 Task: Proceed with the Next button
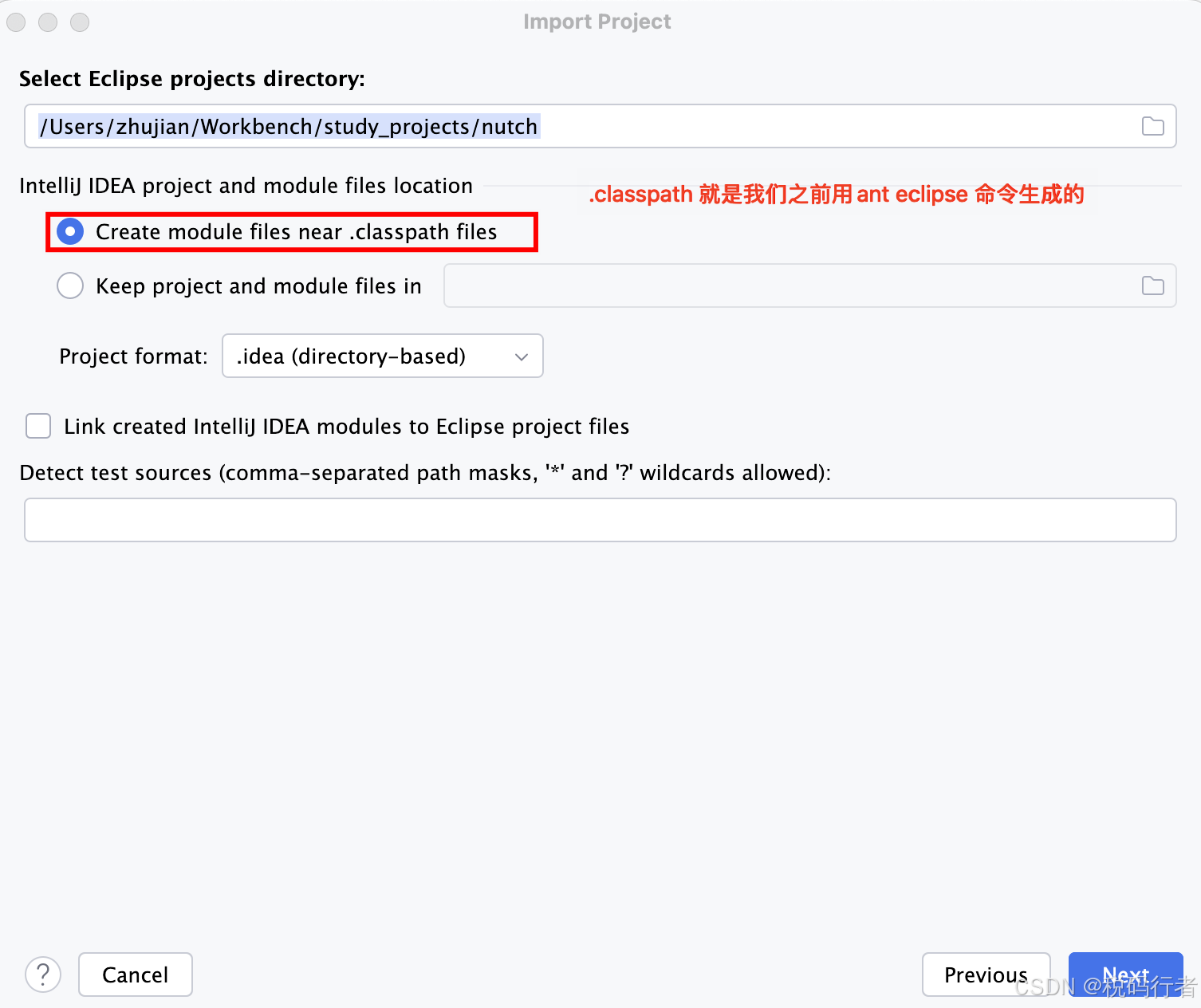[x=1125, y=975]
